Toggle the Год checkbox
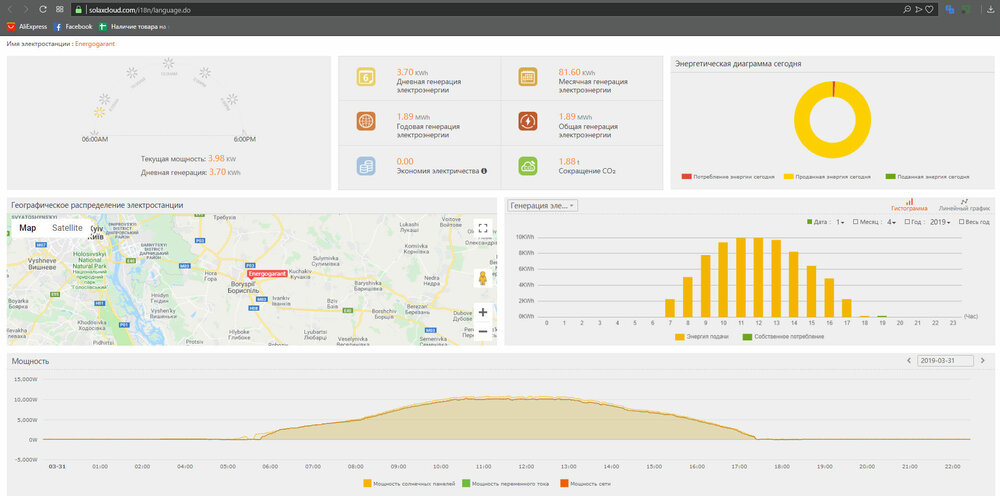Viewport: 1000px width, 496px height. click(x=908, y=222)
